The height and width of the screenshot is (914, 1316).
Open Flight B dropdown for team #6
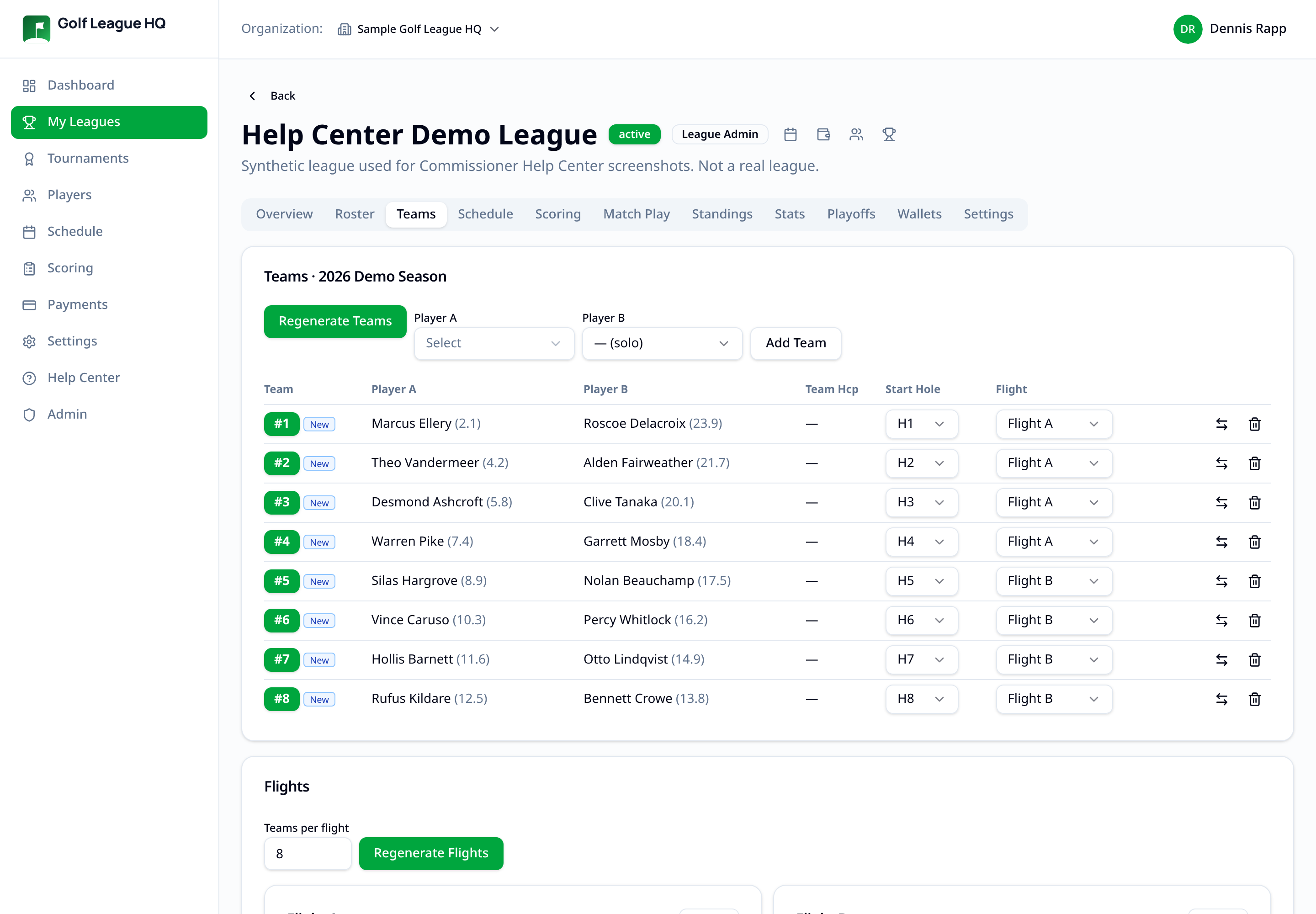[1054, 620]
